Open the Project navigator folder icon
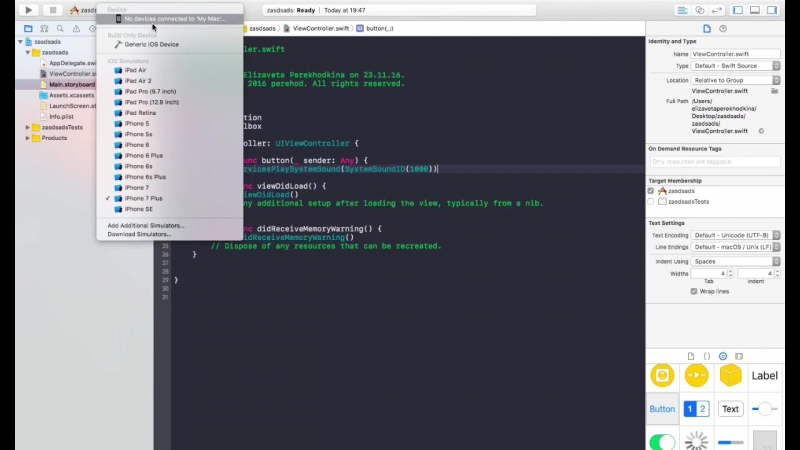Viewport: 800px width, 450px height. (28, 29)
